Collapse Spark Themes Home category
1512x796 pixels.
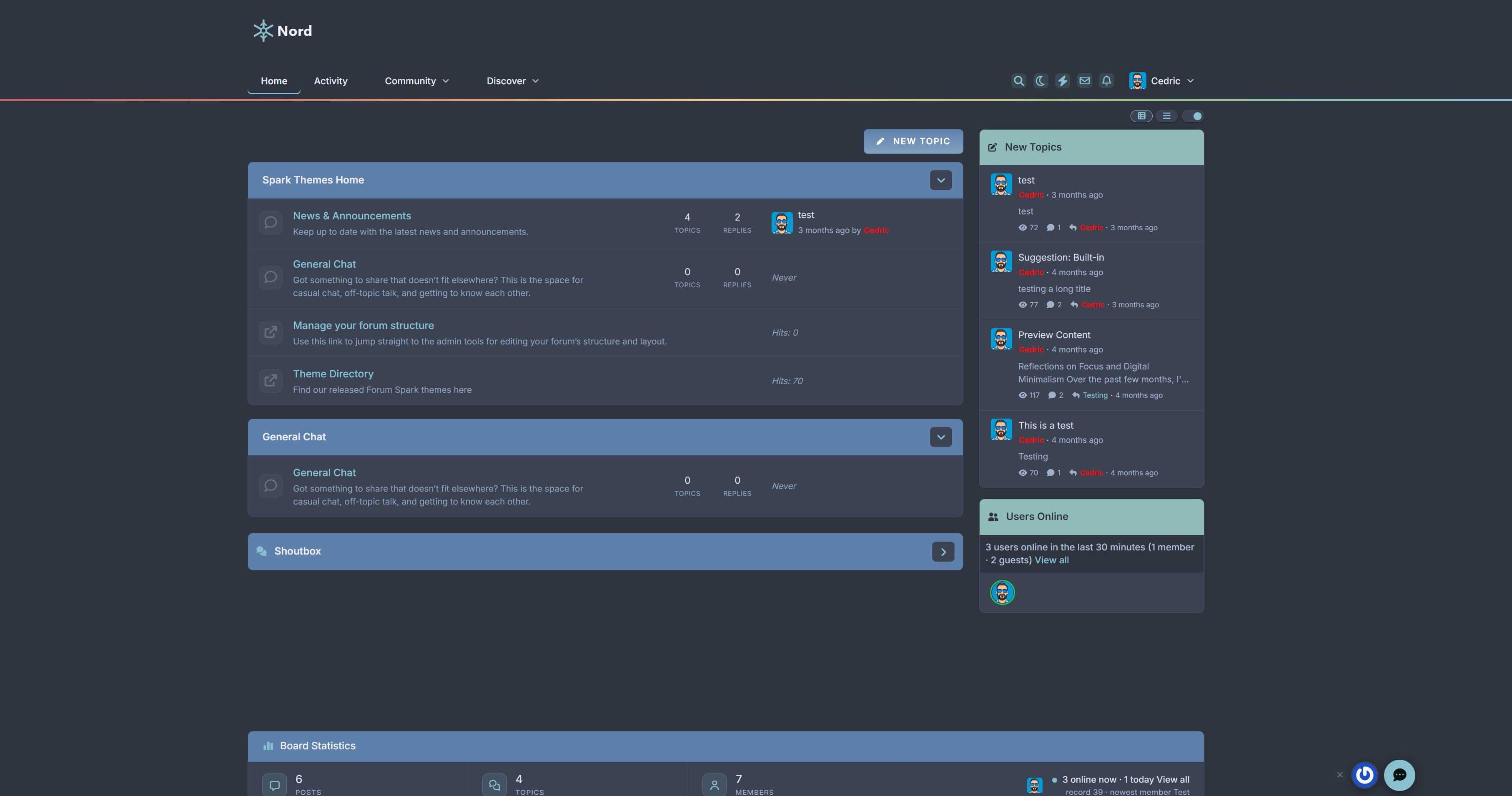pyautogui.click(x=941, y=180)
